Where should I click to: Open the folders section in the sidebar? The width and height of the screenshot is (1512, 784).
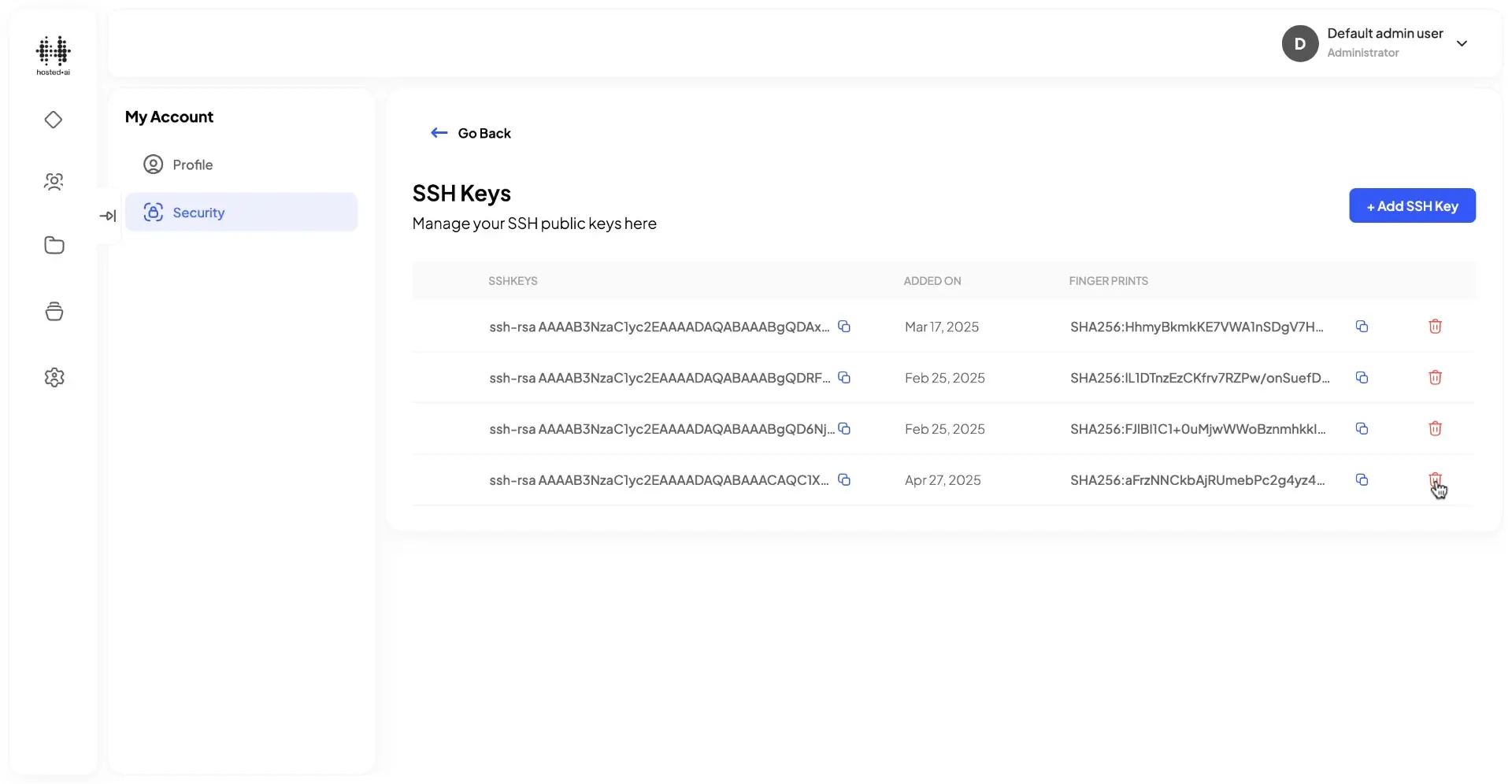click(x=54, y=245)
